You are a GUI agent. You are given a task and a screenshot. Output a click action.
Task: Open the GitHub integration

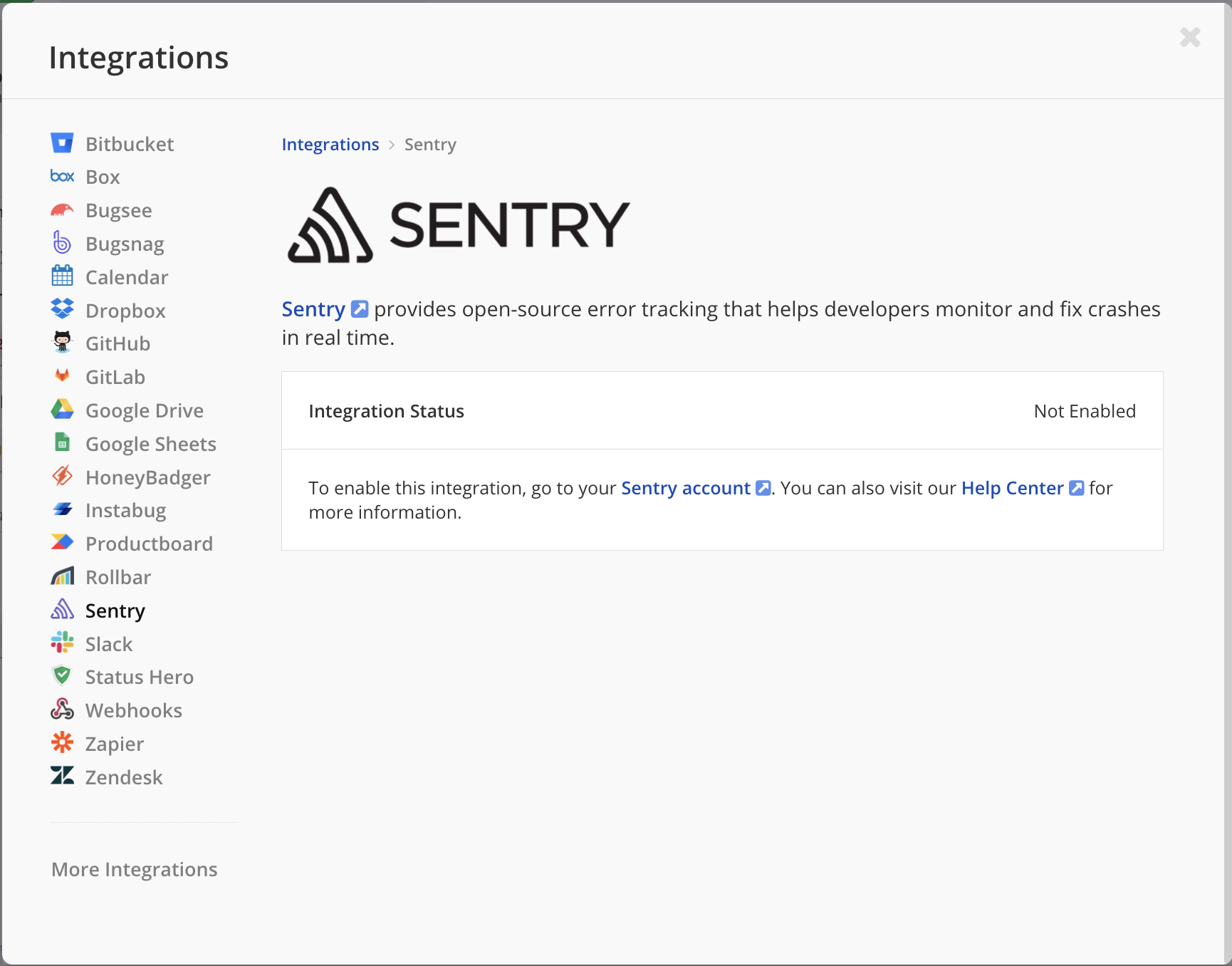(x=118, y=343)
